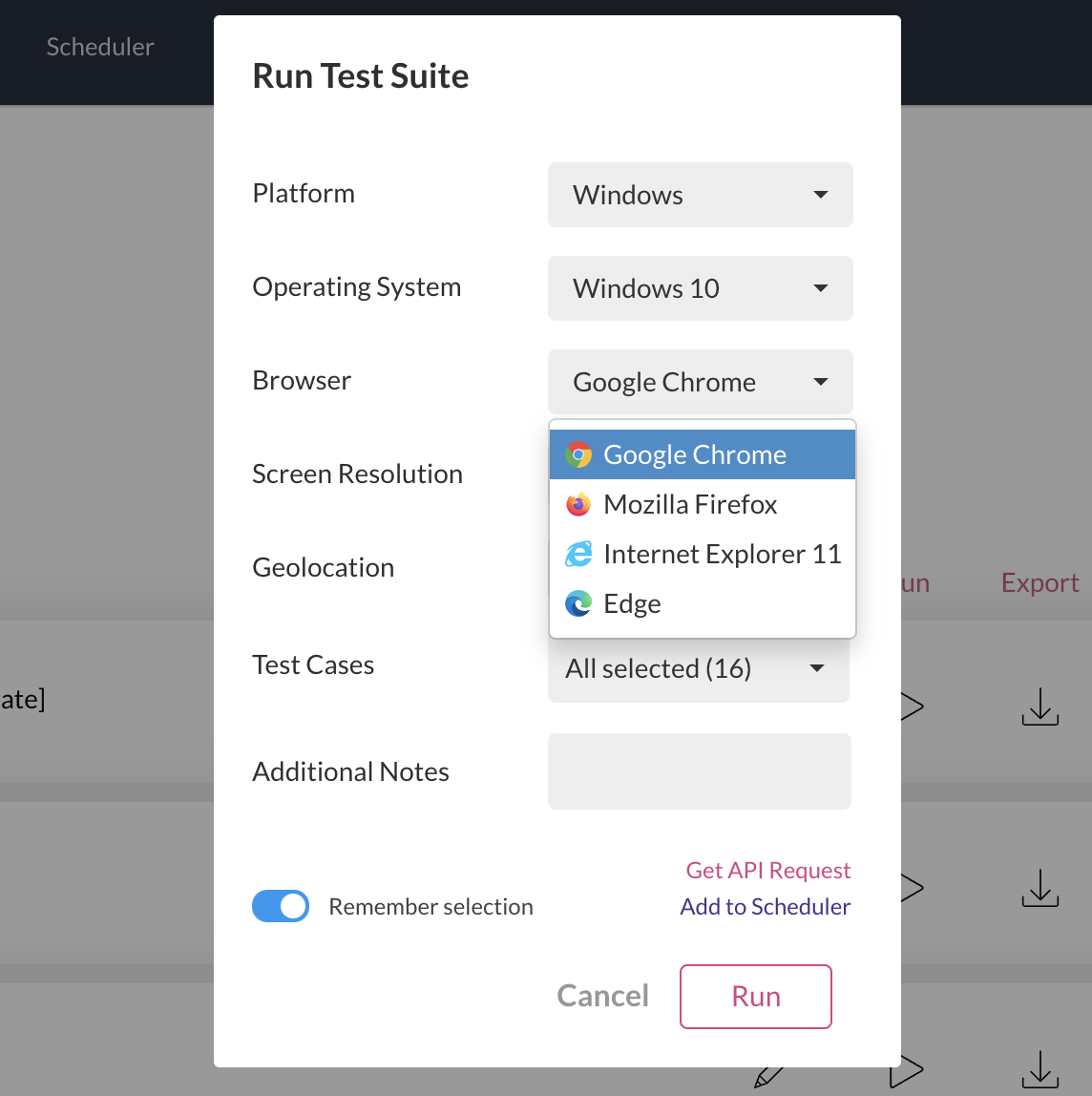The height and width of the screenshot is (1096, 1092).
Task: Click Export column header in background
Action: [1039, 582]
